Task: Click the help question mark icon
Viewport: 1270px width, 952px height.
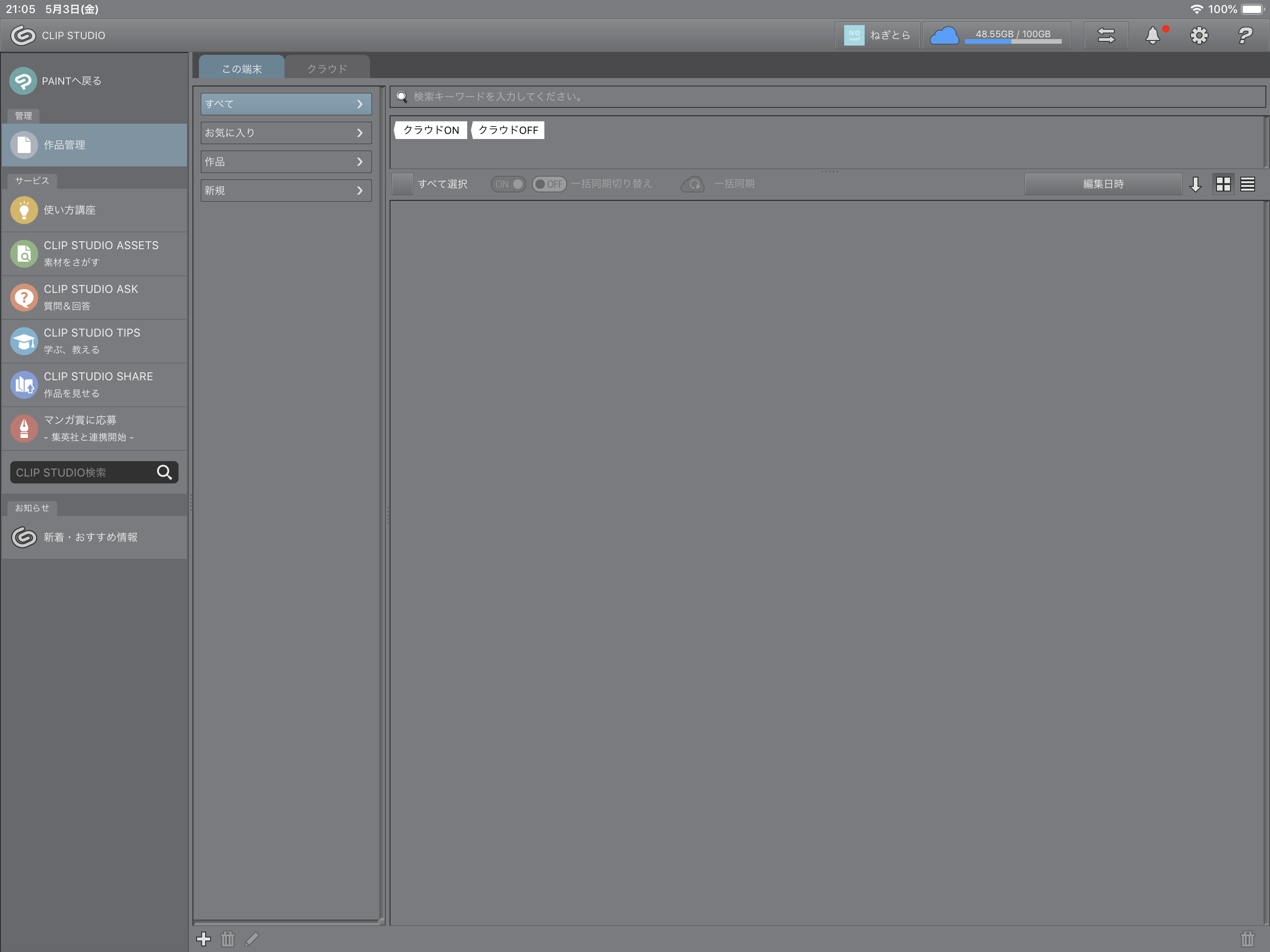Action: pyautogui.click(x=1245, y=36)
